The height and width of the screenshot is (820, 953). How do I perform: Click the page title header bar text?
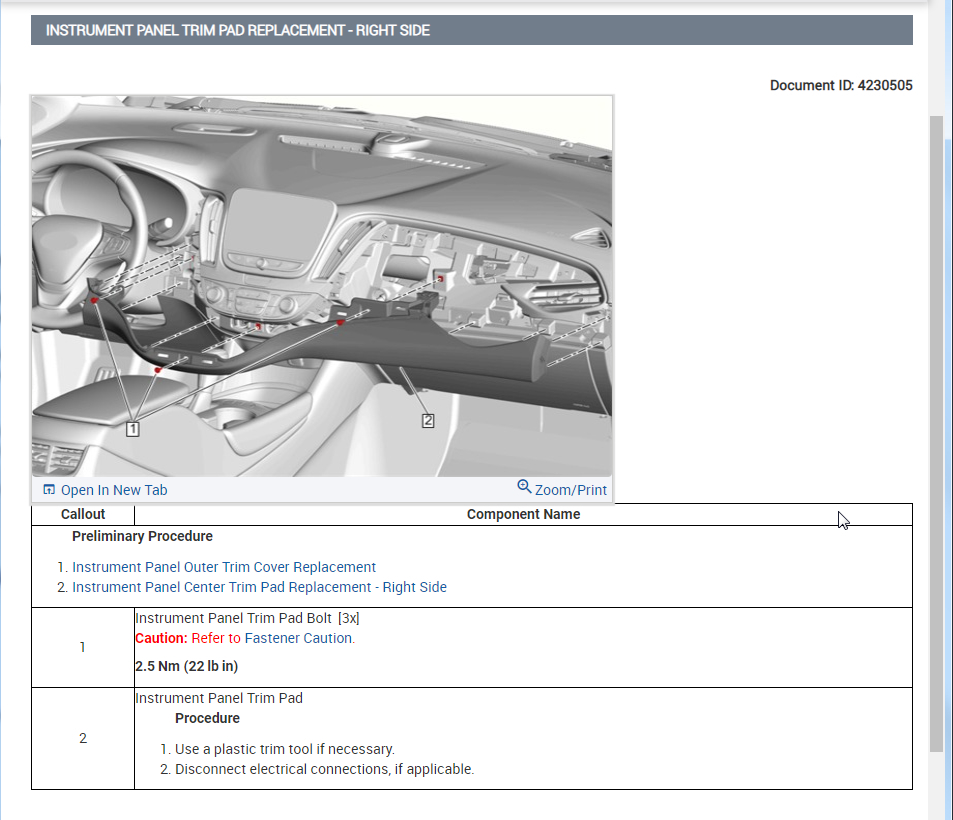[x=238, y=30]
